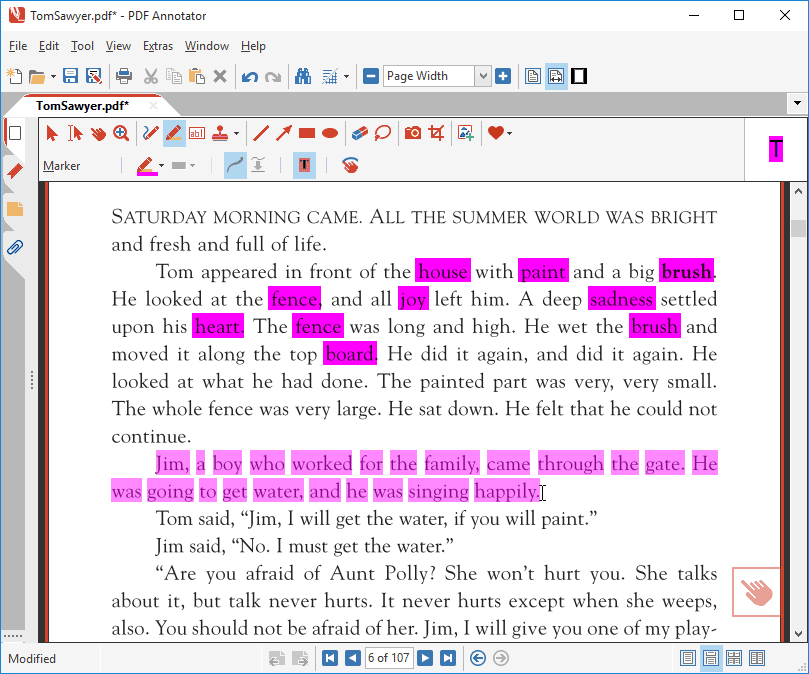The height and width of the screenshot is (674, 809).
Task: Select the Marker highlighter tool
Action: click(174, 133)
